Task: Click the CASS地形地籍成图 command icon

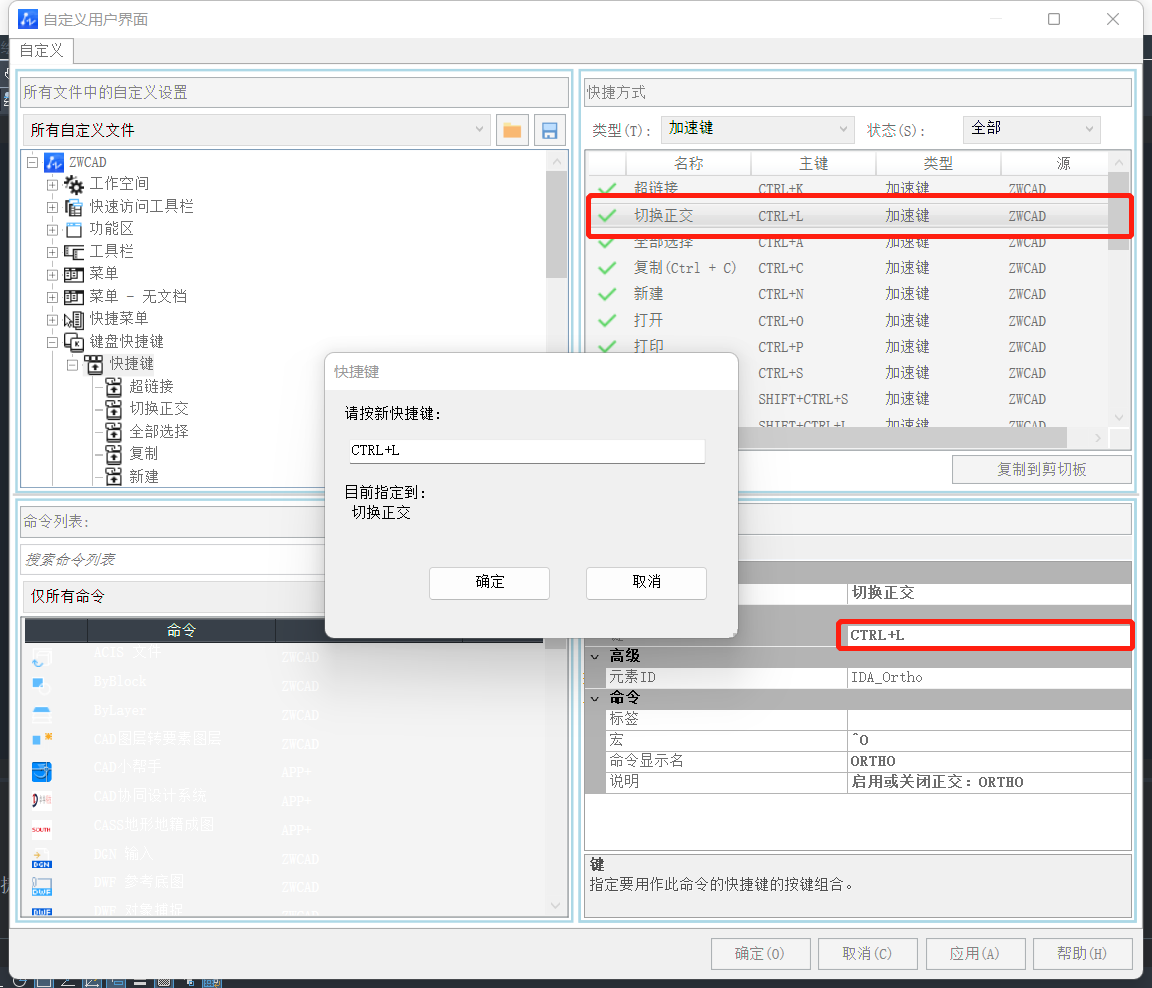Action: point(42,829)
